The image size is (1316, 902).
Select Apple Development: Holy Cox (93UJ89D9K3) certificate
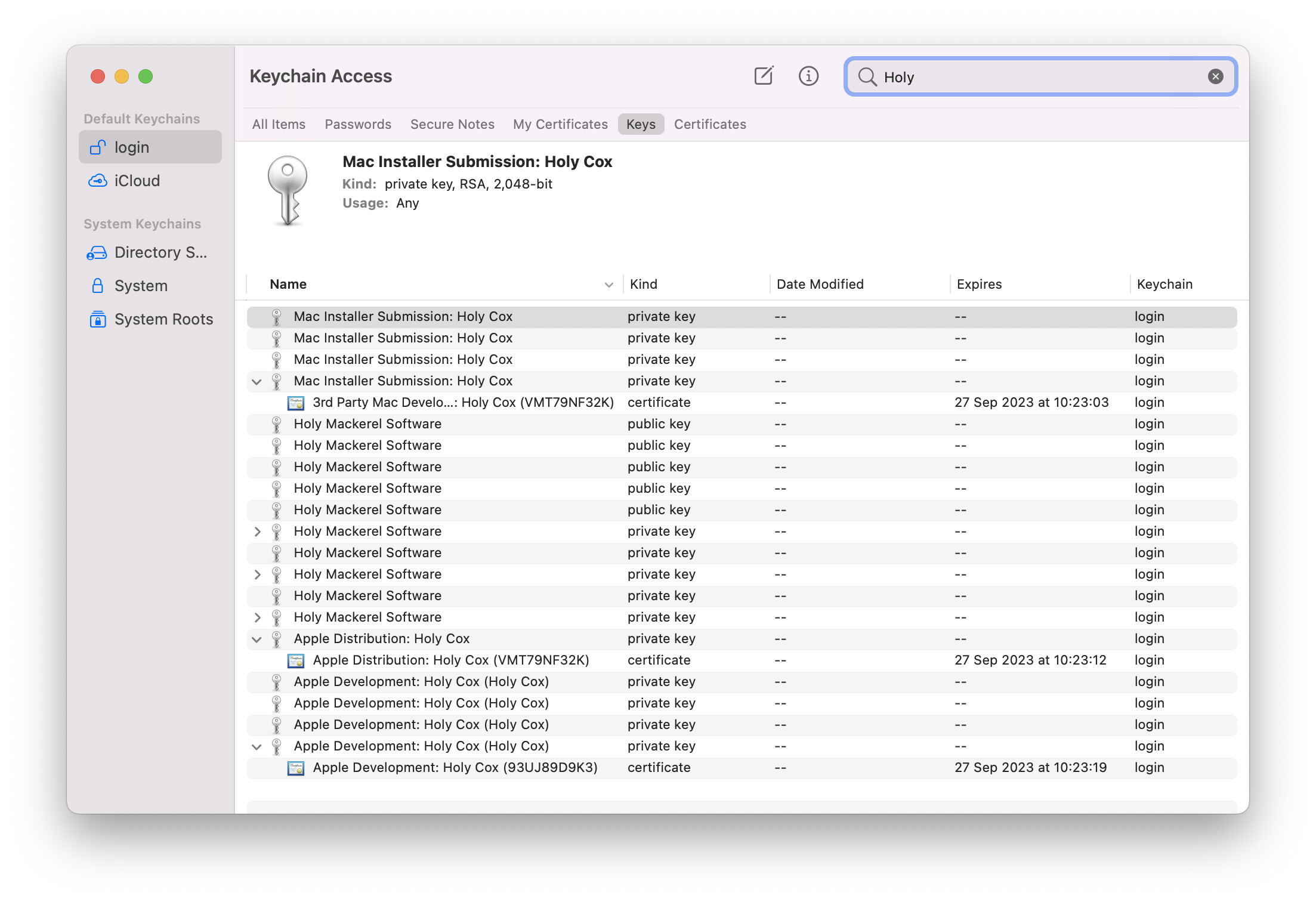[742, 768]
